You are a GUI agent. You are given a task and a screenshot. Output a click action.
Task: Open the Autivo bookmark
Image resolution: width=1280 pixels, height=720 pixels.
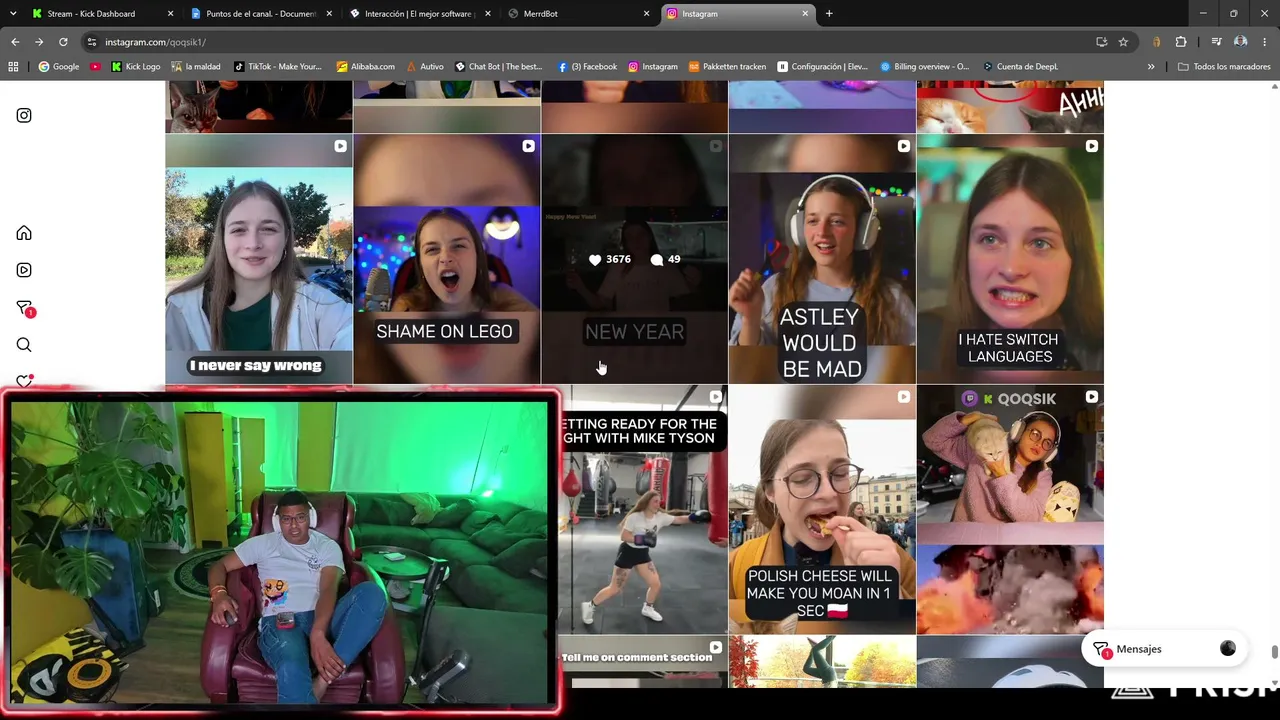425,67
